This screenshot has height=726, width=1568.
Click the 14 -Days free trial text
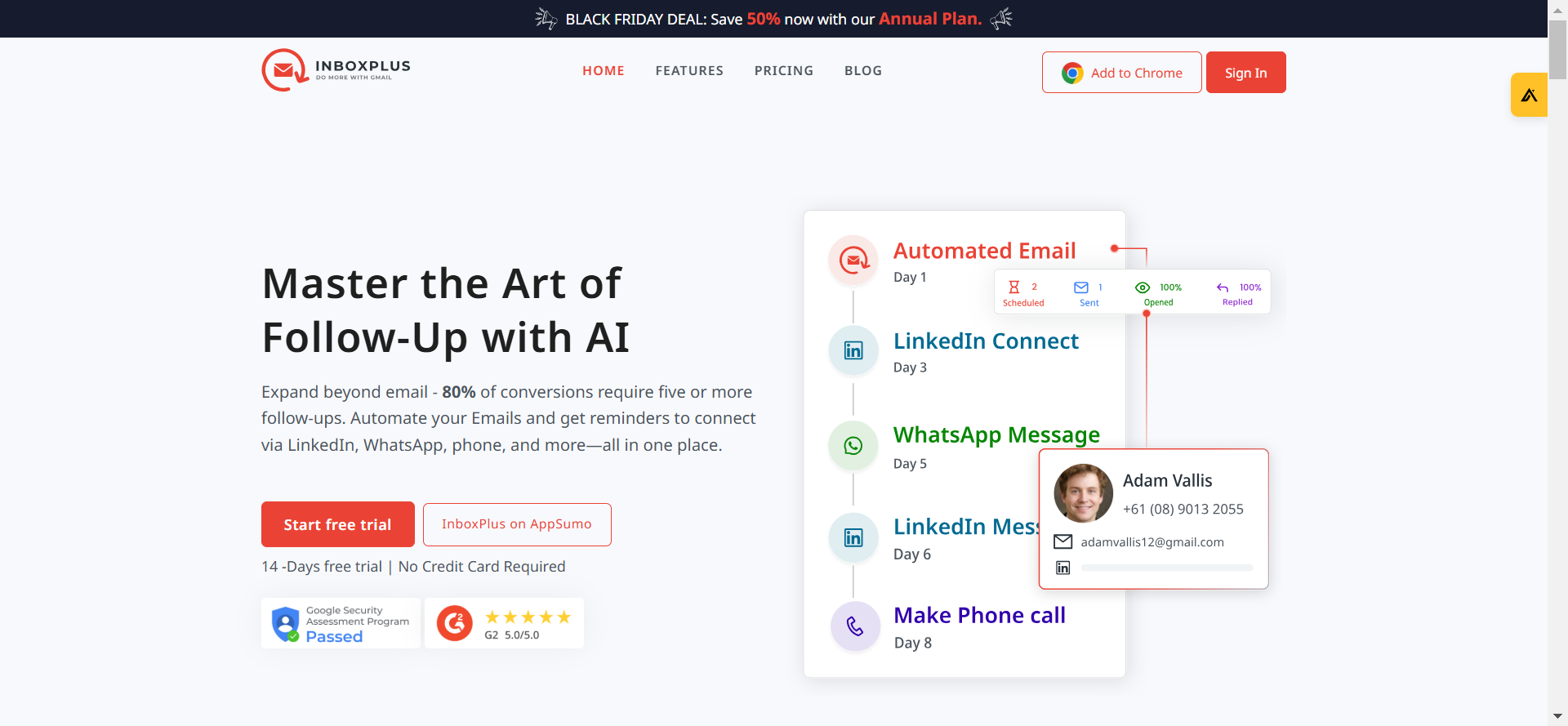[322, 567]
